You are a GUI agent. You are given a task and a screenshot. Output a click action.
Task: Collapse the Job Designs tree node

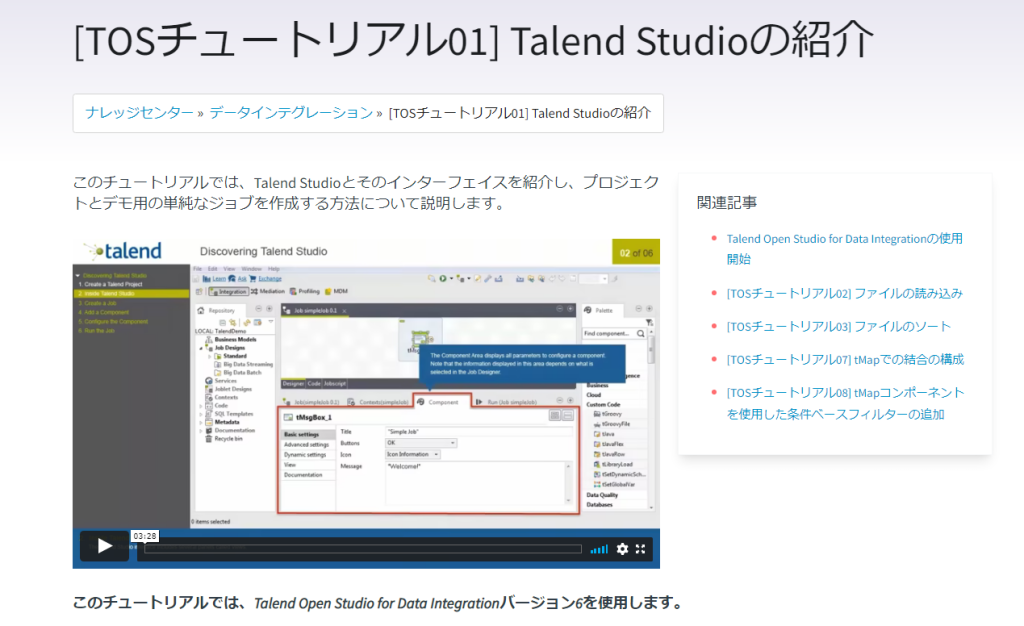(x=201, y=349)
